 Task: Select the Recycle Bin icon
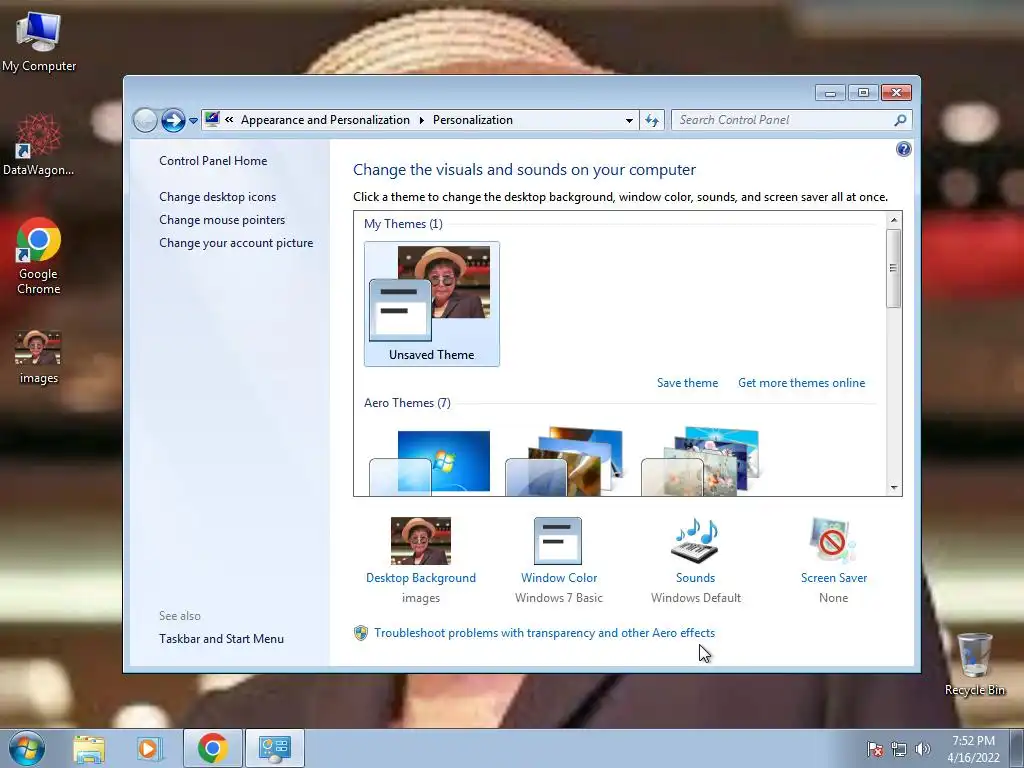point(974,664)
